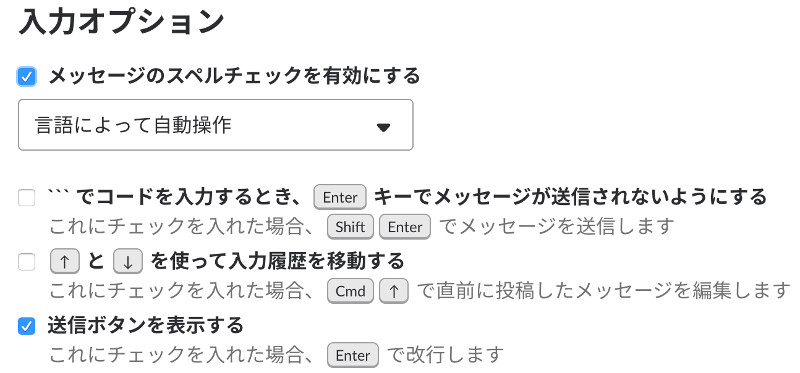
Task: Click the 送信ボタンを表示する label text
Action: tap(146, 325)
